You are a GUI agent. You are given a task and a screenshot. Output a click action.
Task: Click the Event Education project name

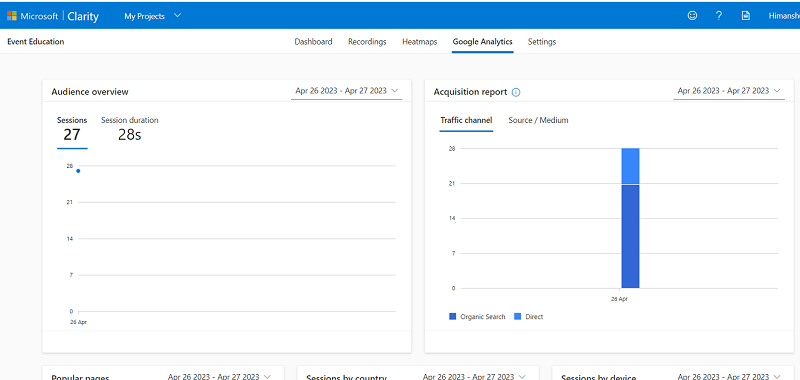coord(36,42)
